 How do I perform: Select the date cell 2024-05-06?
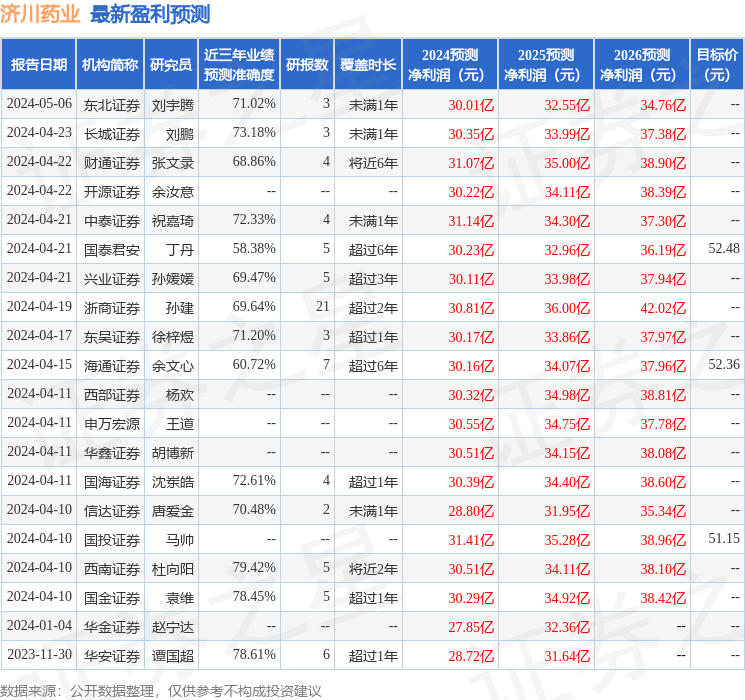pos(39,104)
